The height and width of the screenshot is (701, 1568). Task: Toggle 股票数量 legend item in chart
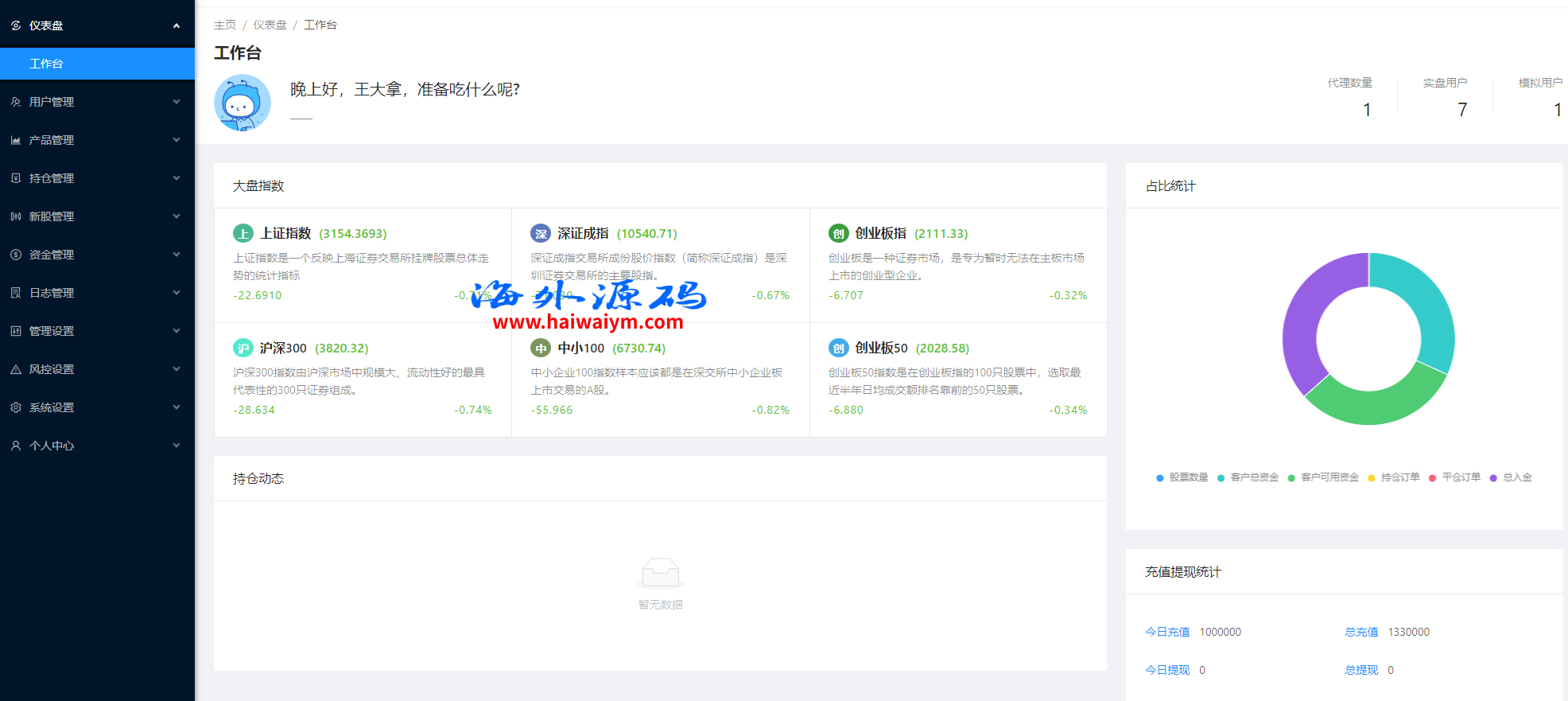[x=1182, y=477]
